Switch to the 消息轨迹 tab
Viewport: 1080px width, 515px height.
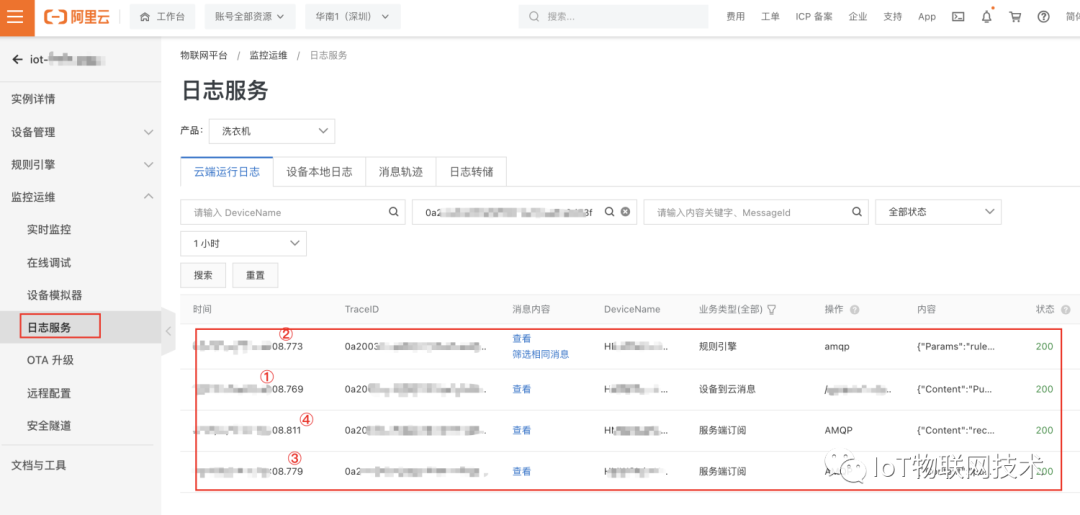point(401,172)
